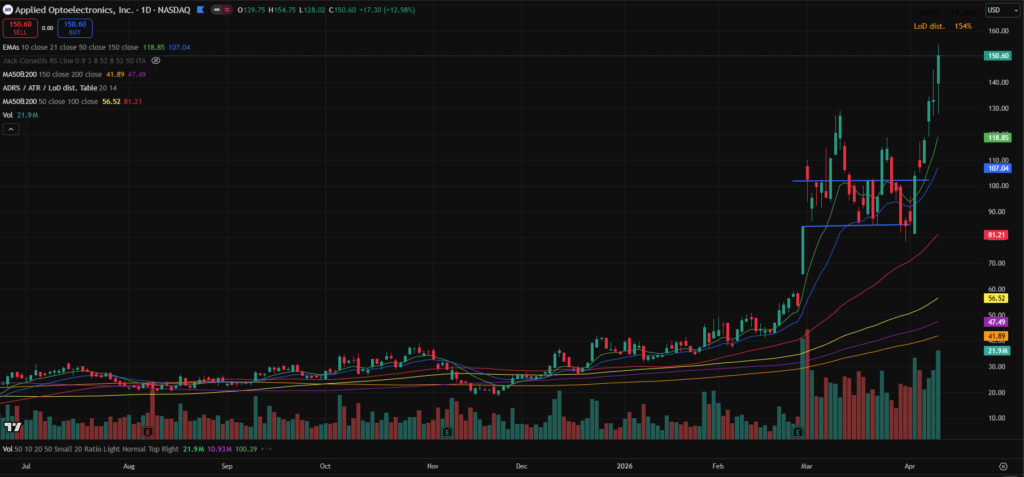Click the blue 107.04 EMA price tag

995,169
